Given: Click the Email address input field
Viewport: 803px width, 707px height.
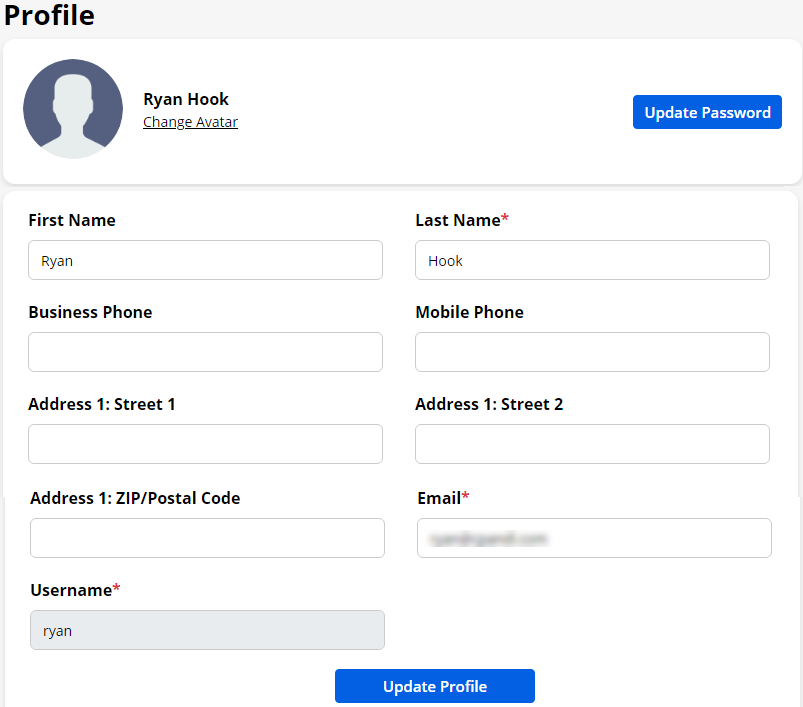Looking at the screenshot, I should pyautogui.click(x=594, y=538).
